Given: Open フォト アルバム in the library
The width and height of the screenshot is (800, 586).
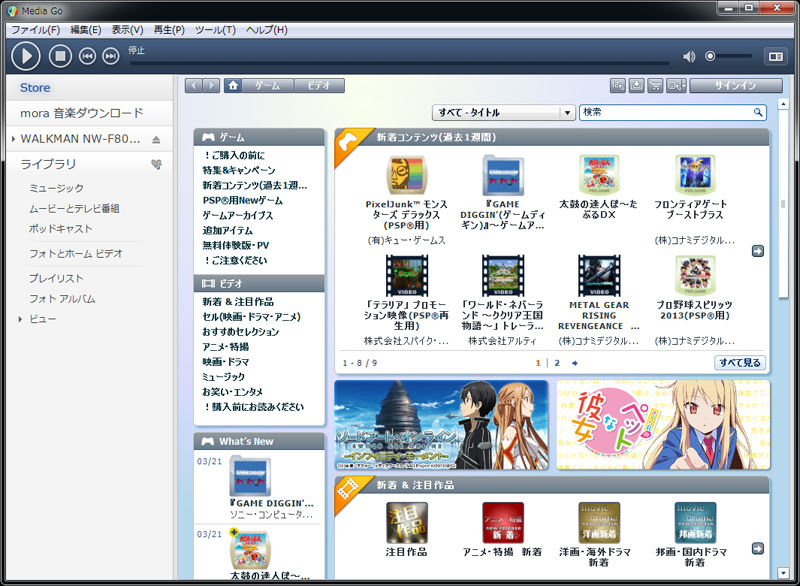Looking at the screenshot, I should pos(62,299).
